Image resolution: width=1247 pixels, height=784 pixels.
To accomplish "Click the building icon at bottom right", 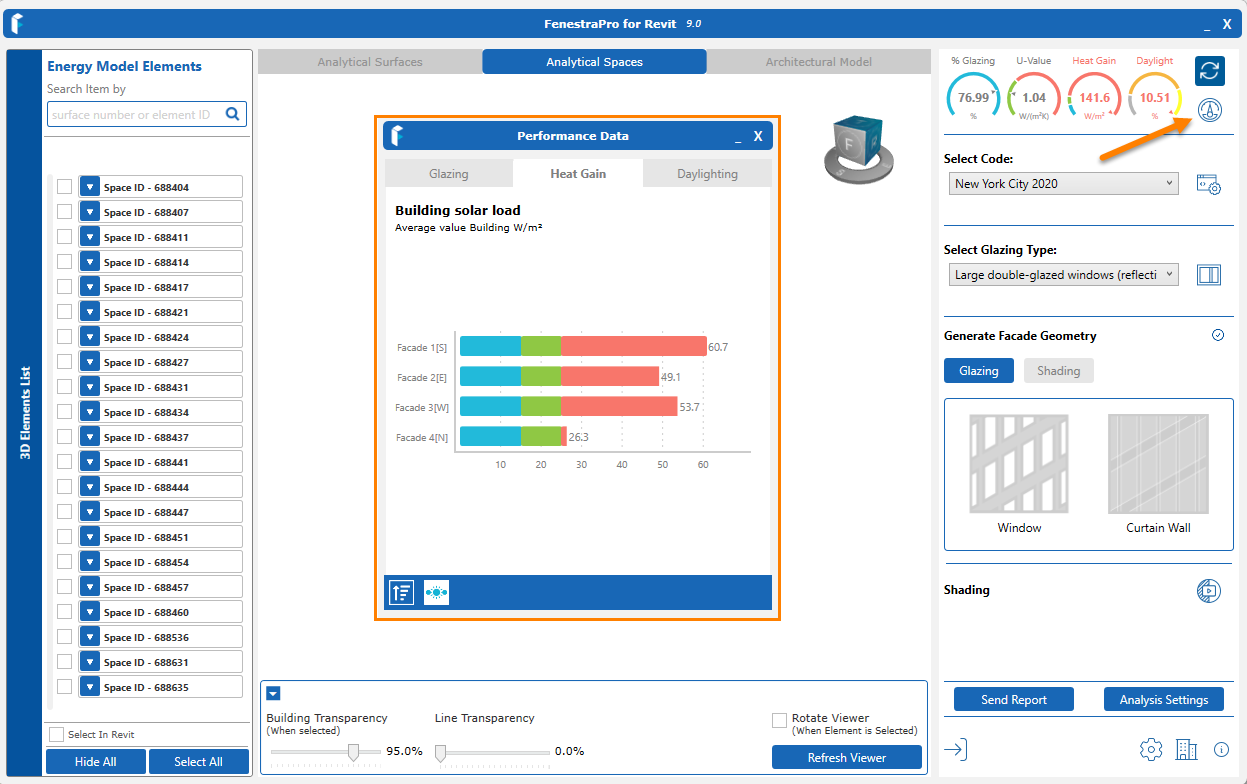I will click(x=1186, y=749).
